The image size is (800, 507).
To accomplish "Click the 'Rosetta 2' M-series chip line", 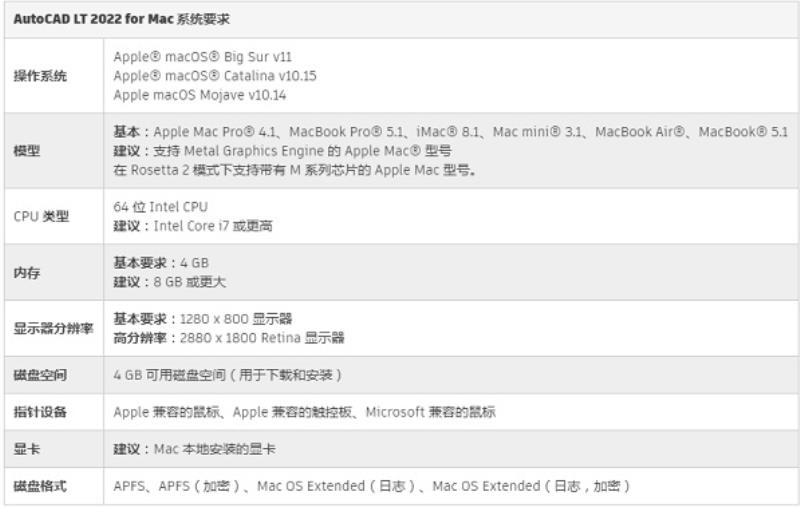I will pyautogui.click(x=294, y=170).
